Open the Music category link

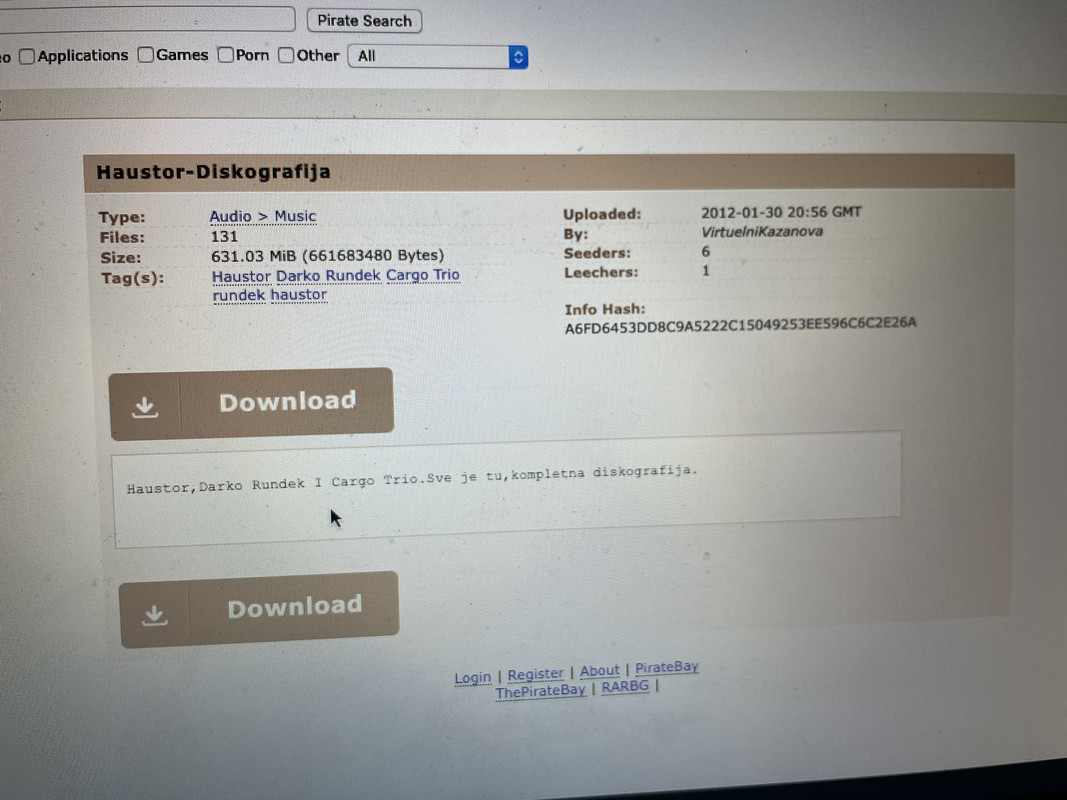[295, 216]
